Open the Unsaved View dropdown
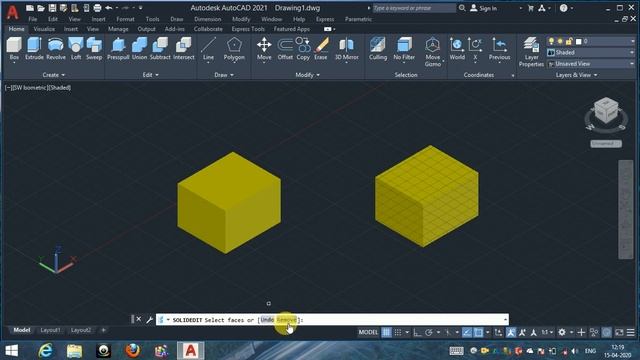Image resolution: width=640 pixels, height=360 pixels. click(x=591, y=64)
